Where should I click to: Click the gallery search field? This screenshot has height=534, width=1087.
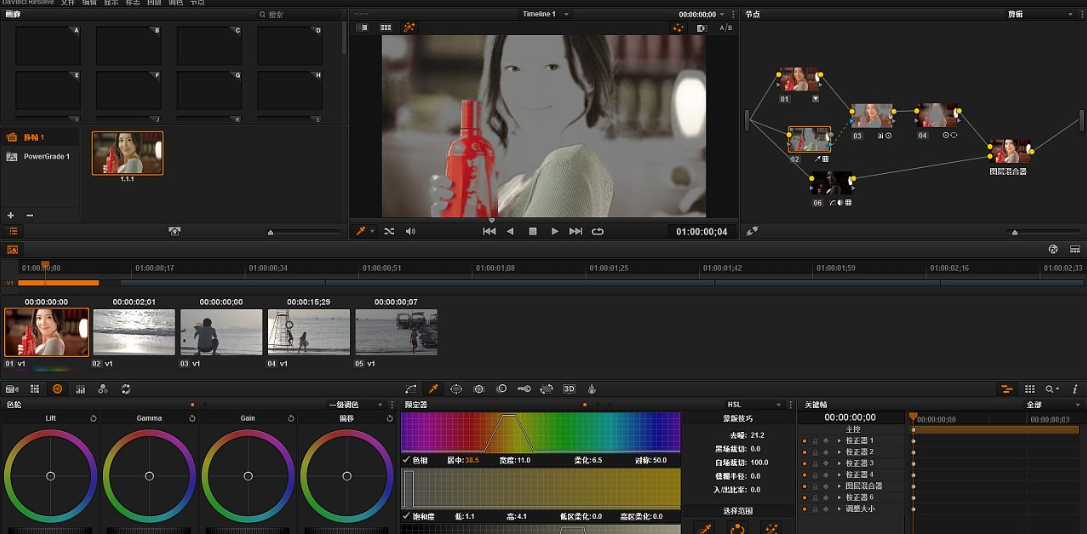[x=300, y=15]
